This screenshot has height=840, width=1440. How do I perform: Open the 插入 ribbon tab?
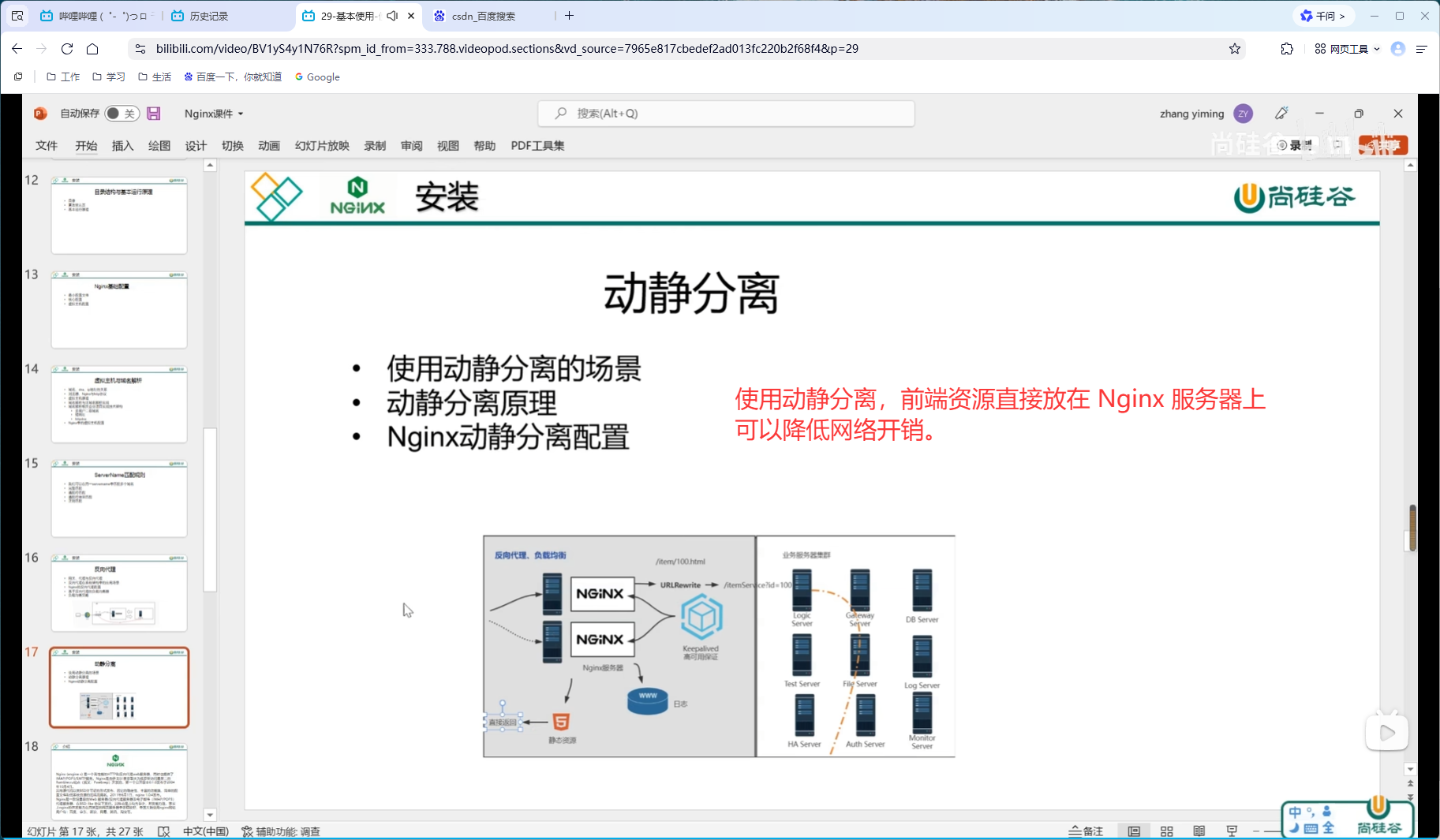click(x=122, y=146)
